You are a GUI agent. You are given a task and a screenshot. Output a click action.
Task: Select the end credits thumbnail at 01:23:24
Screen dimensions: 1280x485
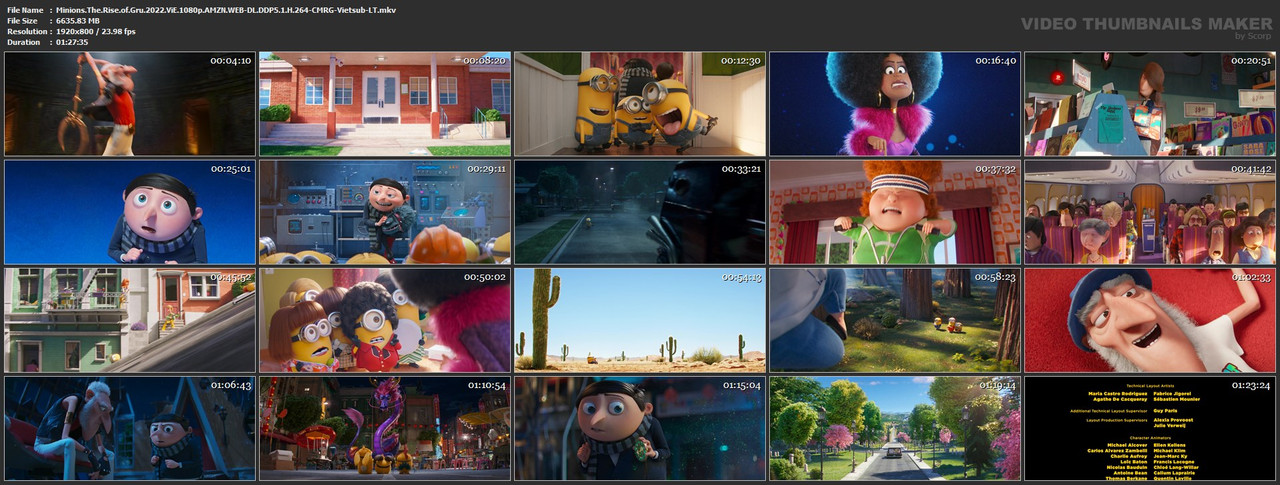[1150, 428]
